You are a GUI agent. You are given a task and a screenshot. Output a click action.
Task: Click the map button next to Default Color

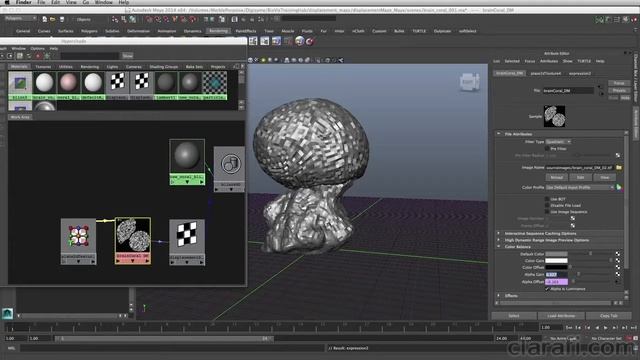pos(618,254)
